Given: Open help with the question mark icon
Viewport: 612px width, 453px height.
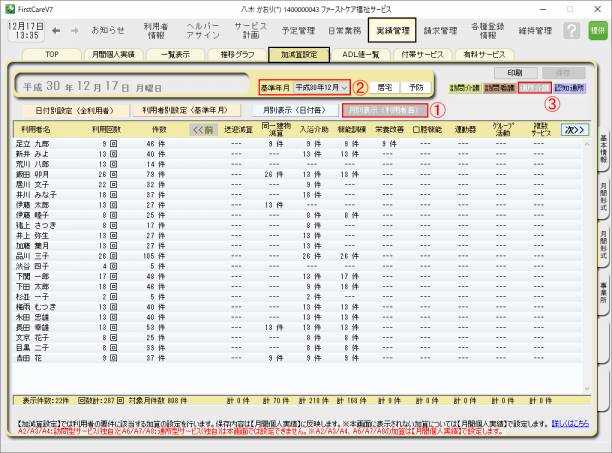Looking at the screenshot, I should 571,31.
